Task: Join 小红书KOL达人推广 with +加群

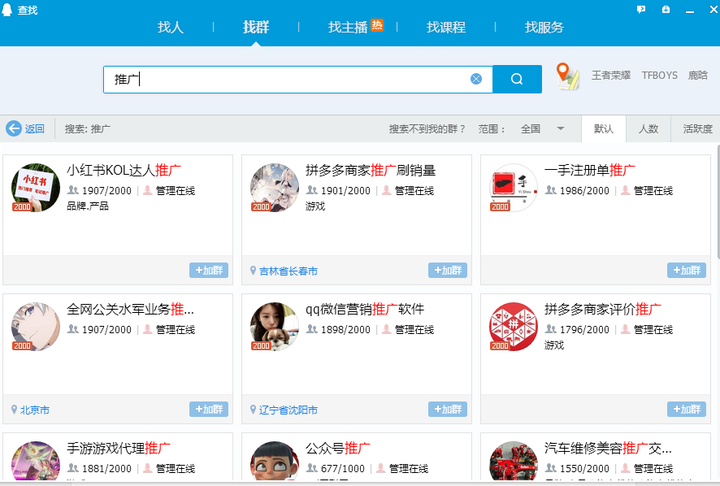Action: [x=208, y=270]
